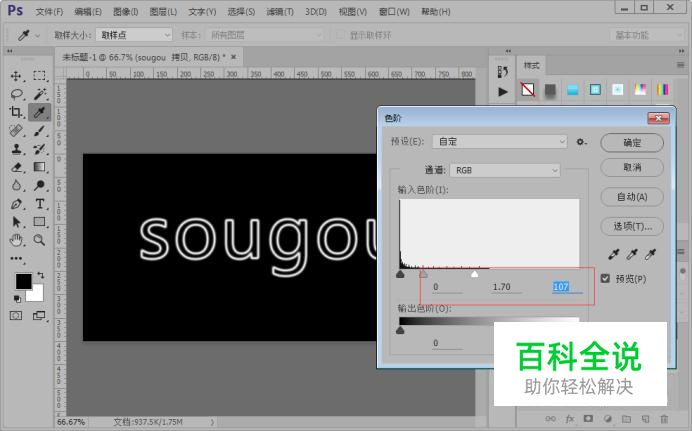Select the Rectangle shape tool
This screenshot has height=431, width=692.
(39, 222)
